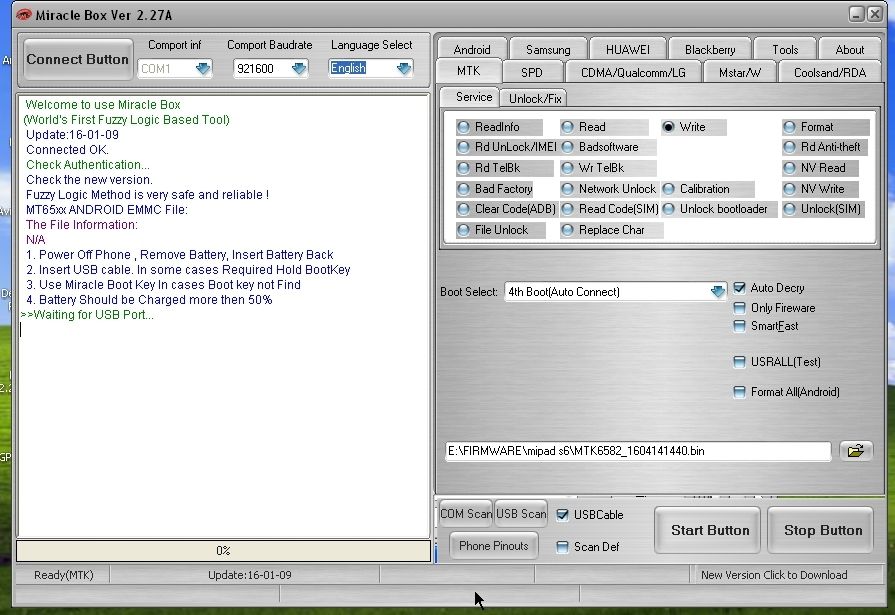Choose the Badsoftware option

(x=607, y=147)
